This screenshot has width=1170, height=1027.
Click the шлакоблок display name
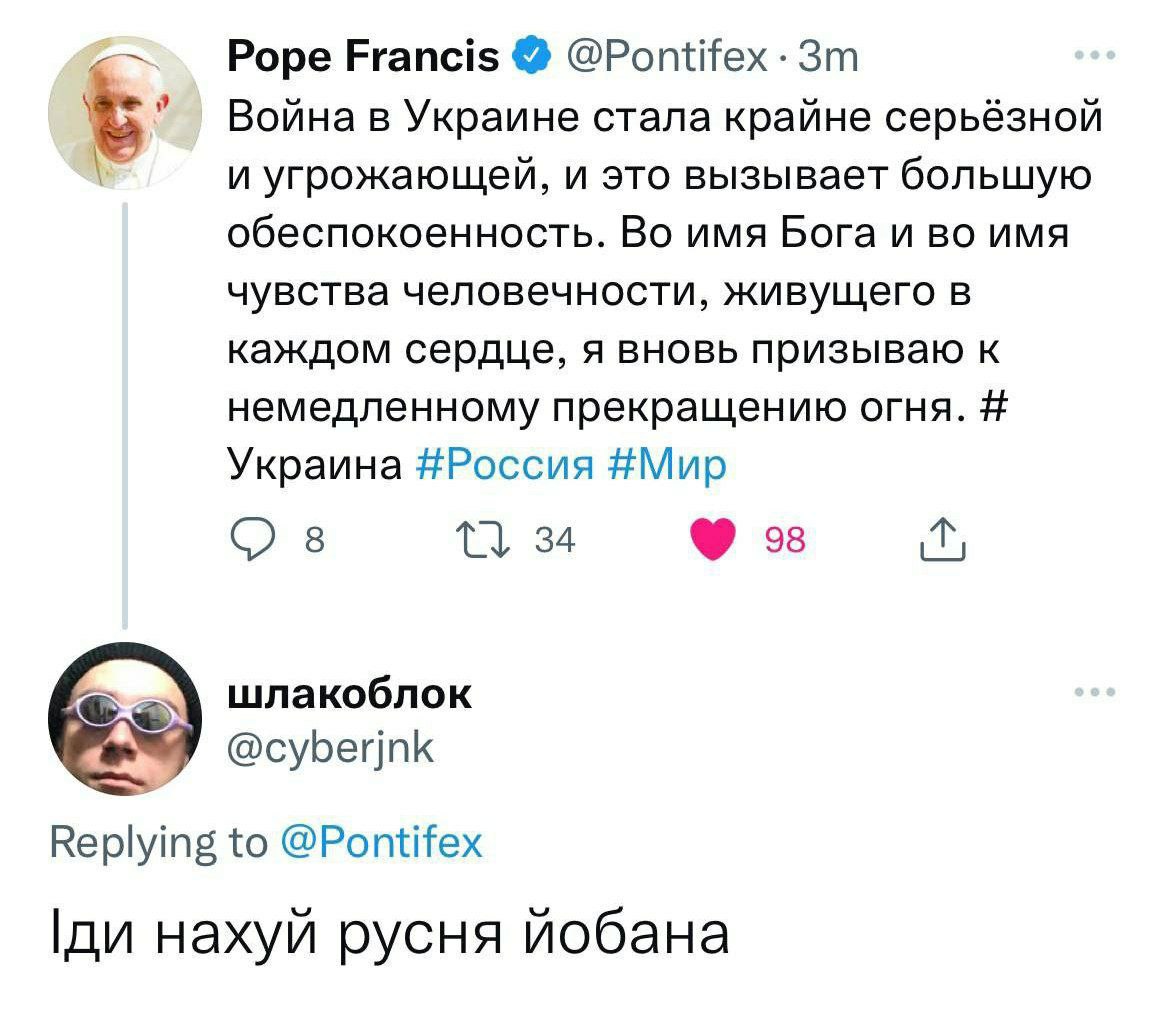pyautogui.click(x=349, y=693)
